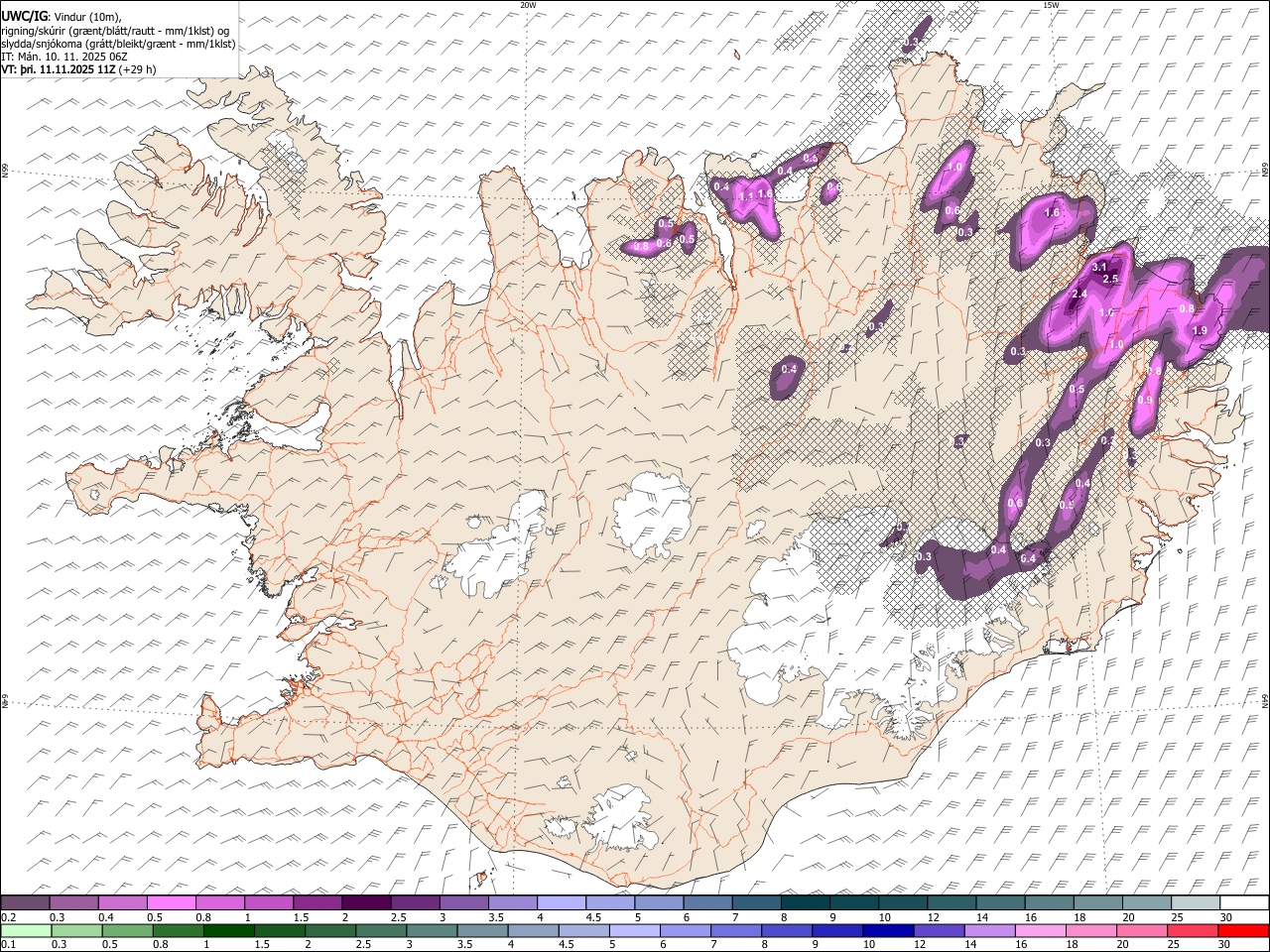
Task: Select the light pink 16 swatch, lower legend
Action: [1039, 930]
